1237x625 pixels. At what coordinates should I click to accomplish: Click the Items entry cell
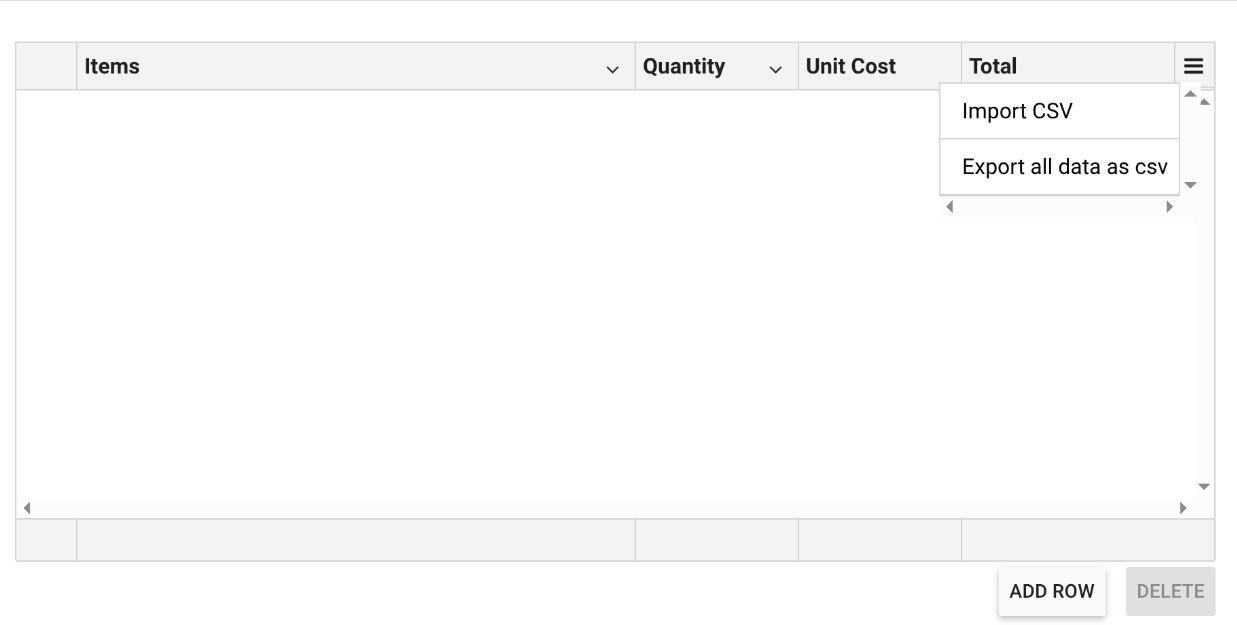[355, 538]
